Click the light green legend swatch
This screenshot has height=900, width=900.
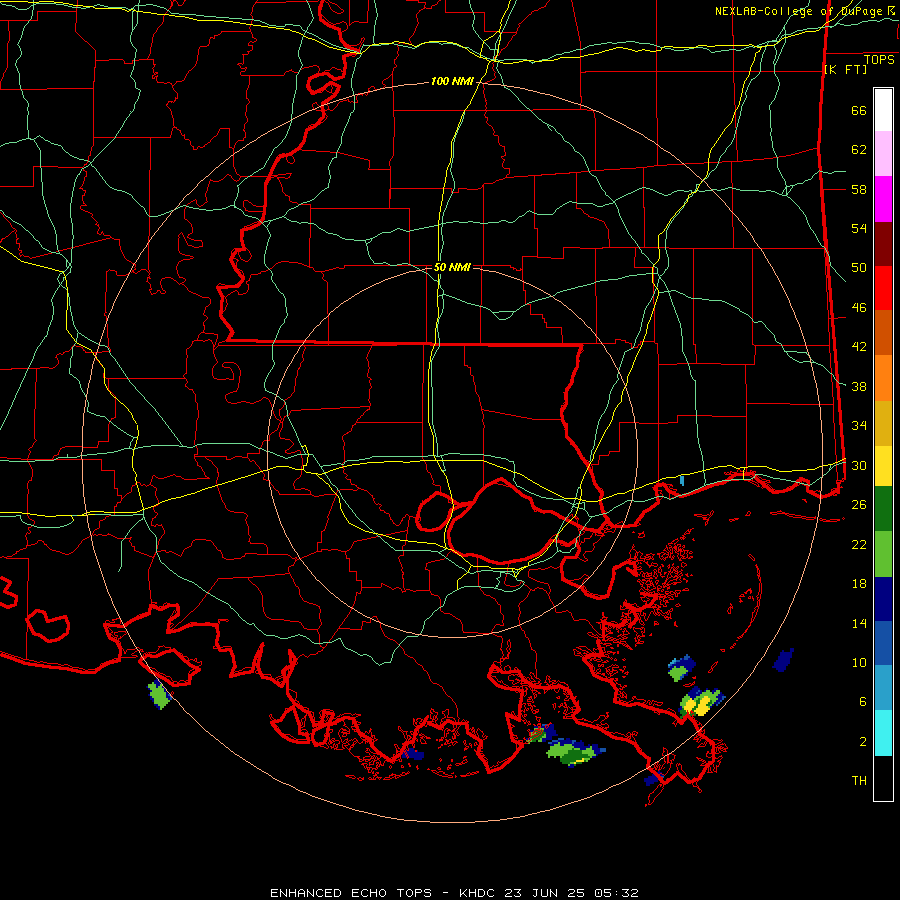883,554
